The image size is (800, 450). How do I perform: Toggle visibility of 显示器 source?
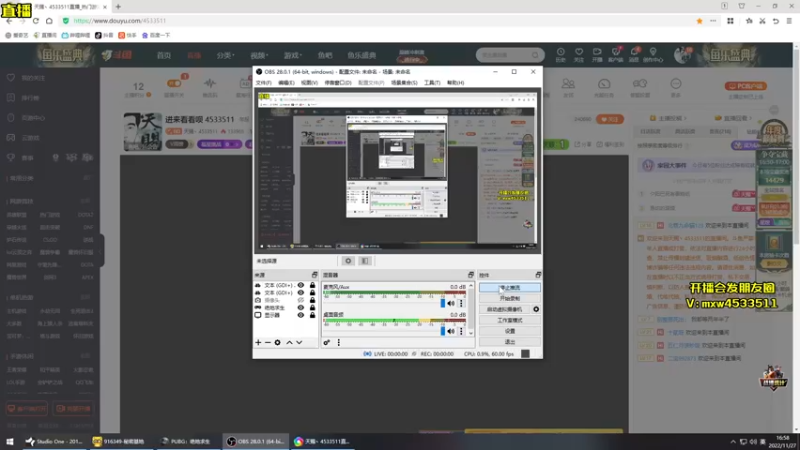pos(301,315)
